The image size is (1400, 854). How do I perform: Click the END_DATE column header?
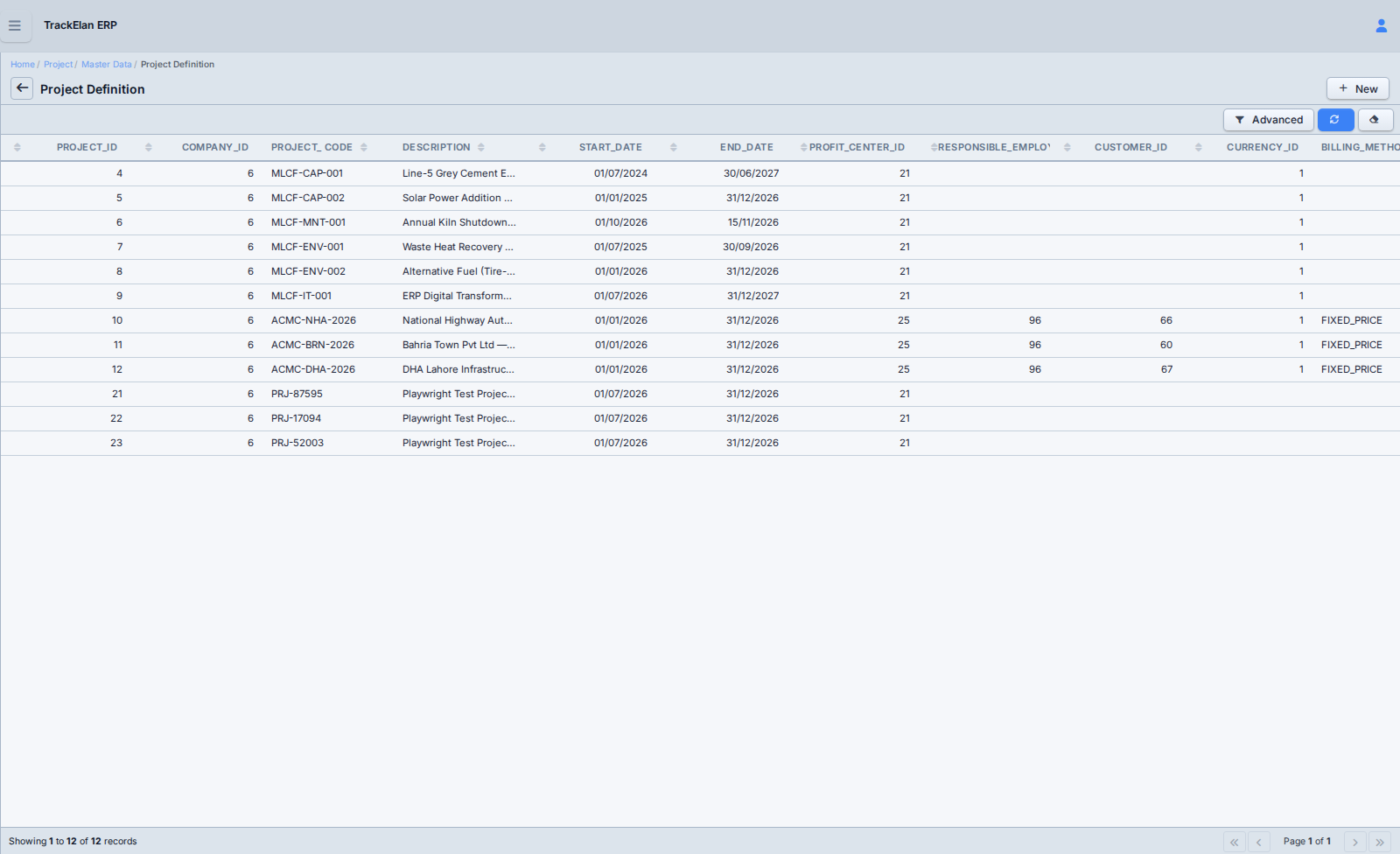point(746,147)
